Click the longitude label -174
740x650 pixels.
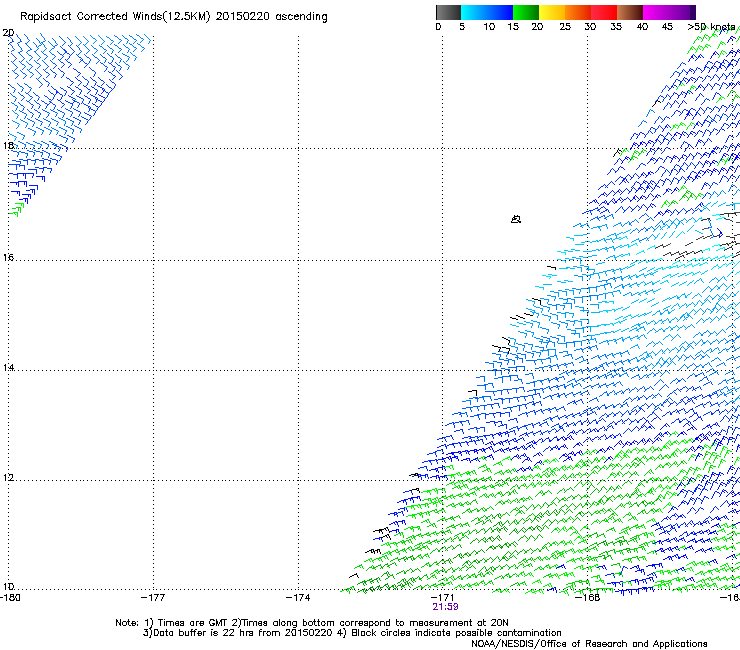tap(298, 598)
